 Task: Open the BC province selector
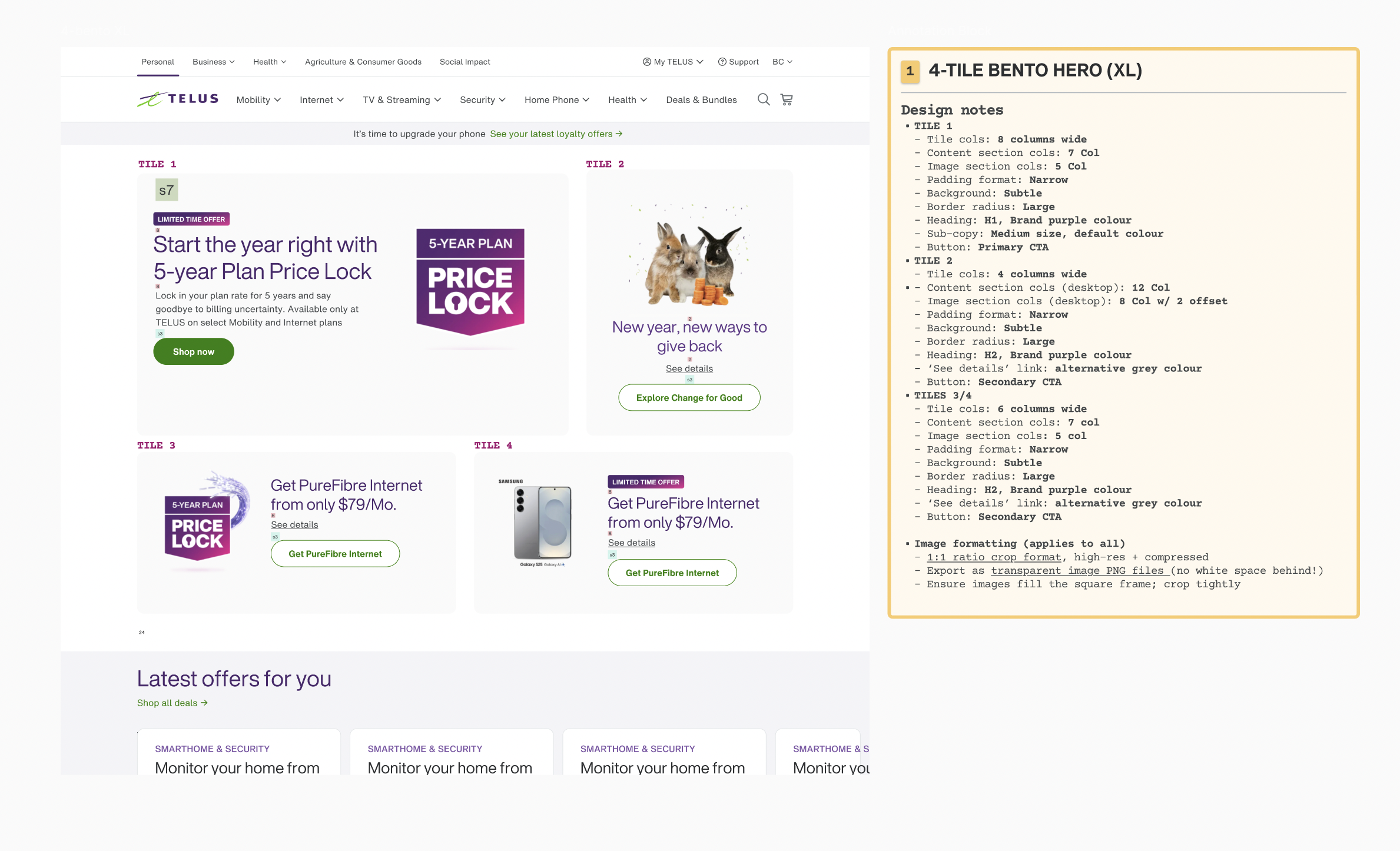tap(782, 62)
